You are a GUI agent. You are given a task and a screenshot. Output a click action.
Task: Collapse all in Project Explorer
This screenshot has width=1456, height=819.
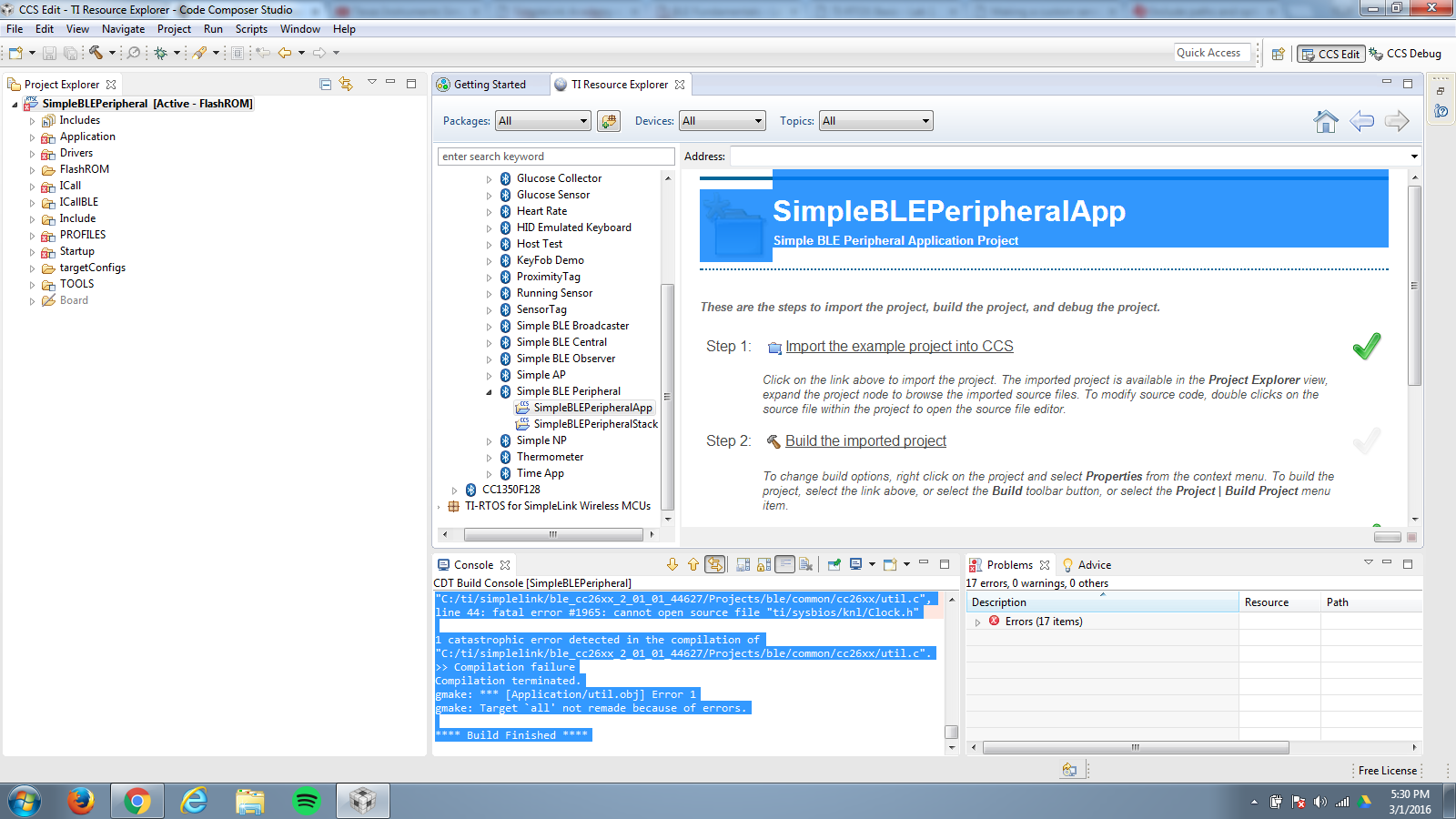tap(326, 85)
